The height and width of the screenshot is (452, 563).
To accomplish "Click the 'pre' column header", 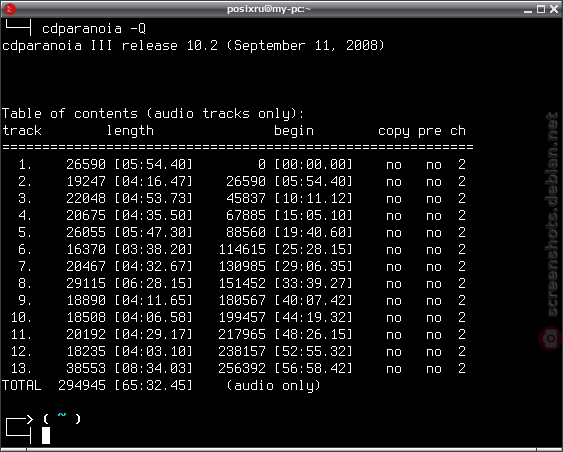I will (x=430, y=132).
